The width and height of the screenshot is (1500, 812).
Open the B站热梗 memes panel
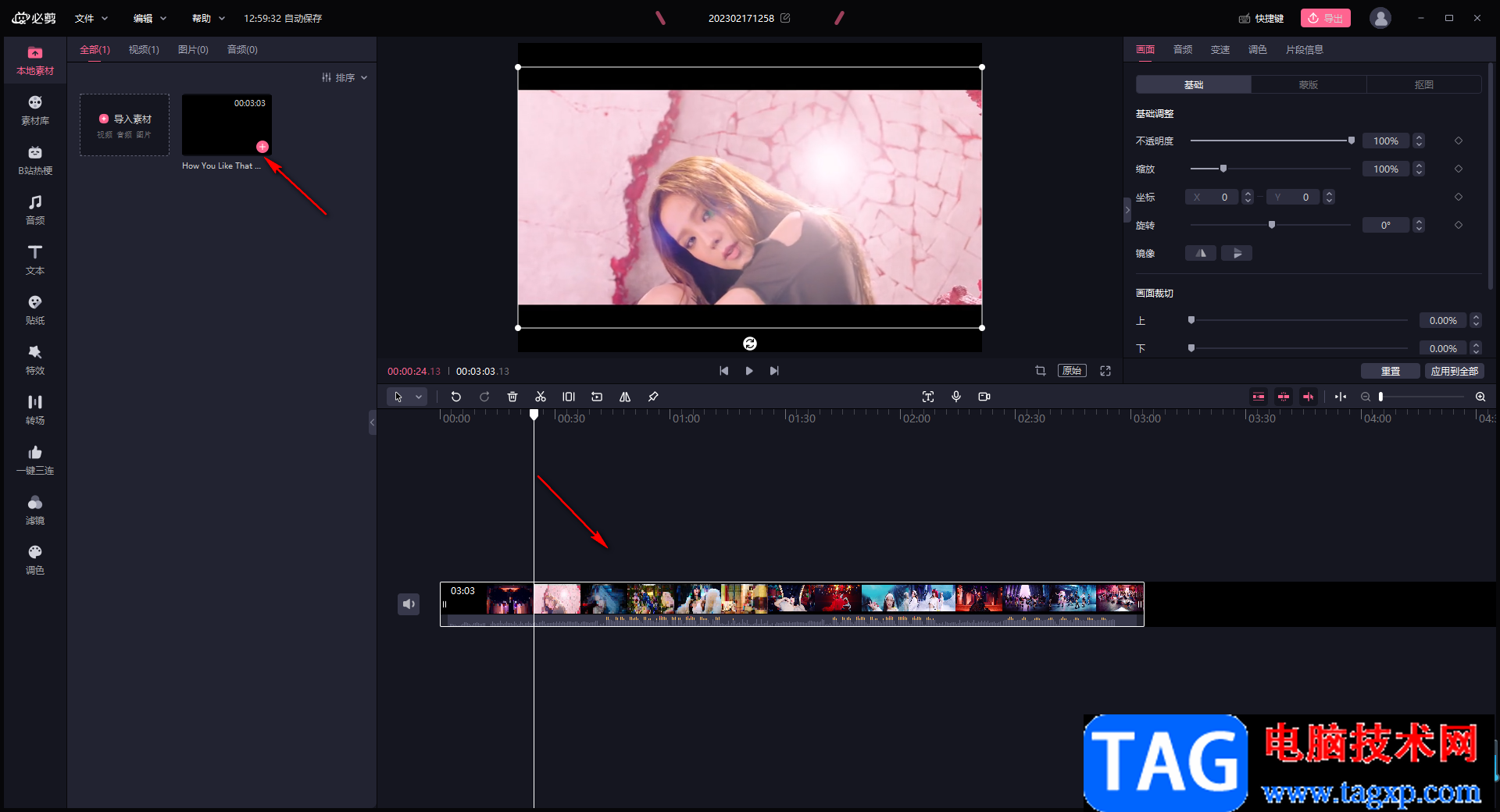point(35,161)
